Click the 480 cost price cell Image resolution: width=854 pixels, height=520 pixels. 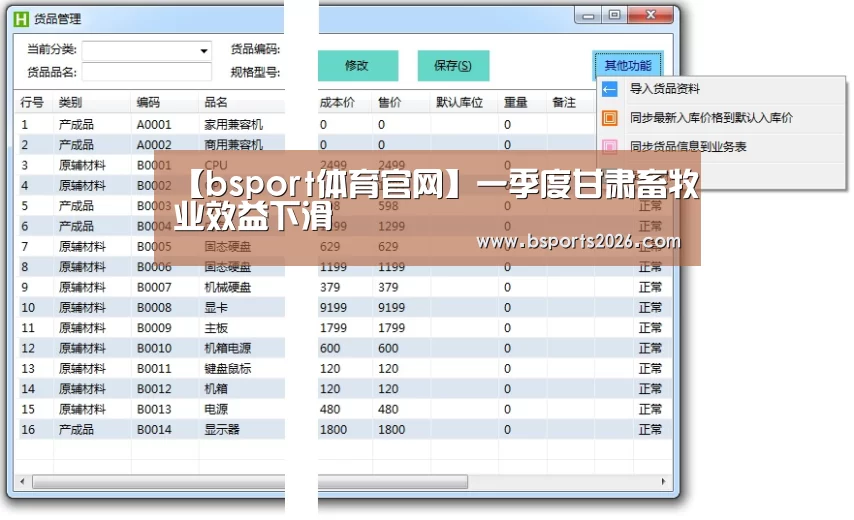(x=330, y=409)
